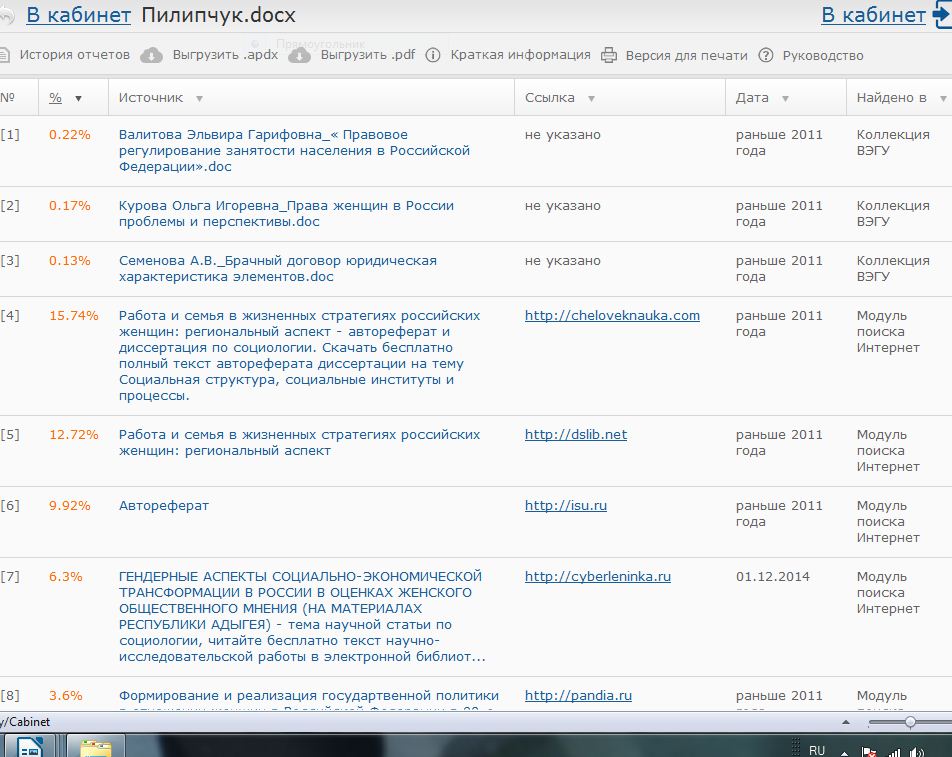Screen dimensions: 952x757
Task: Click the В кабинет link at top left
Action: click(78, 15)
